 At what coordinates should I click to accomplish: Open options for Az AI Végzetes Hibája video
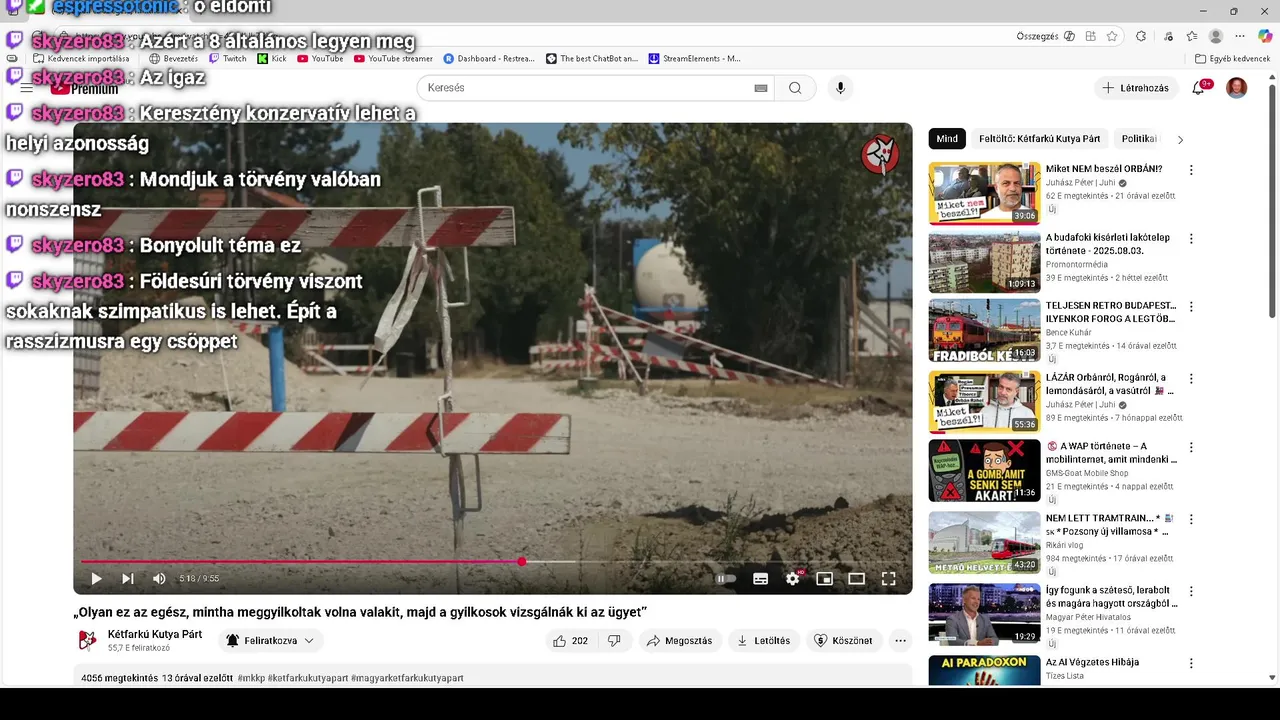1191,663
